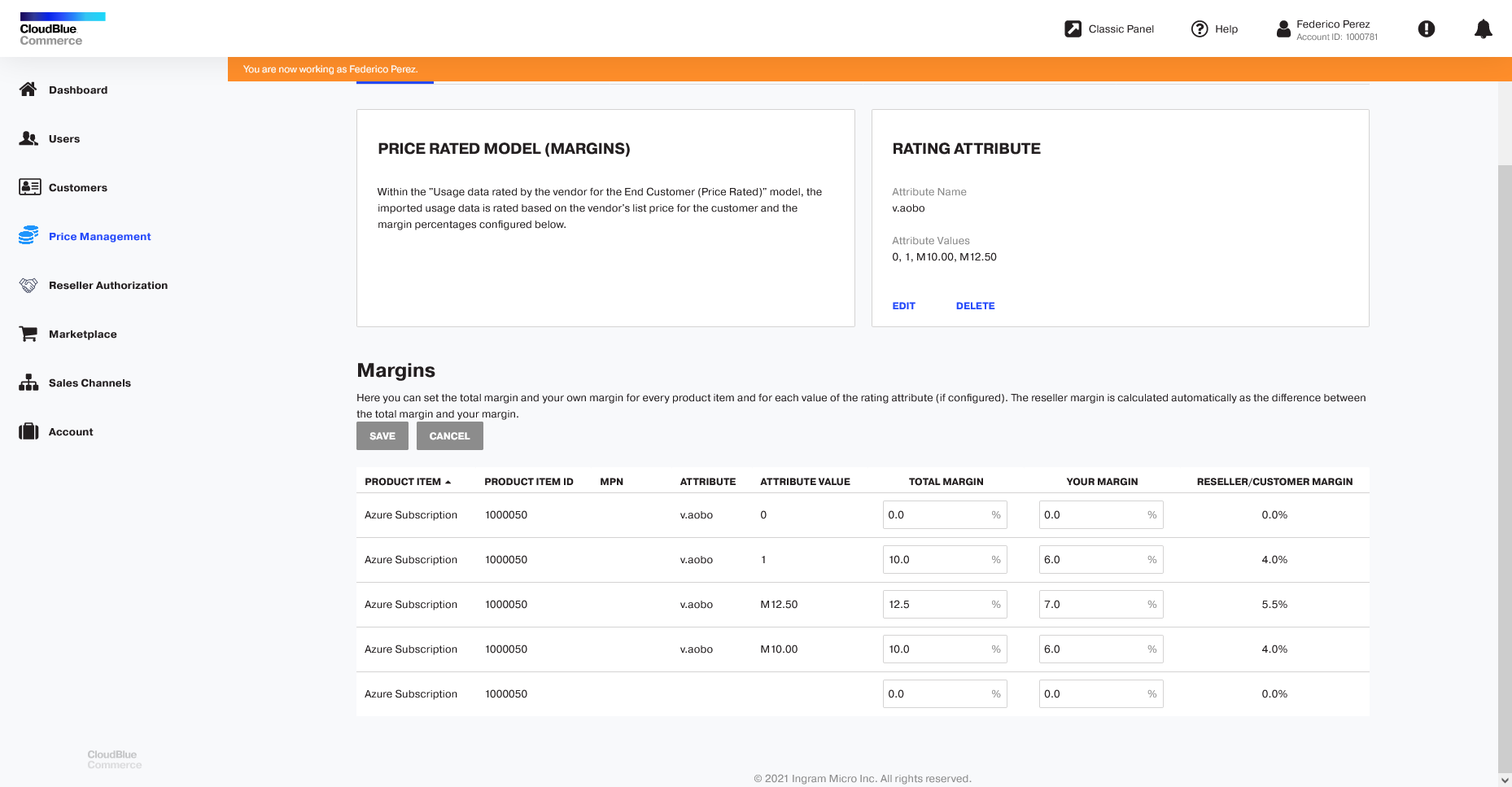
Task: Click the Customers card icon
Action: coord(29,187)
